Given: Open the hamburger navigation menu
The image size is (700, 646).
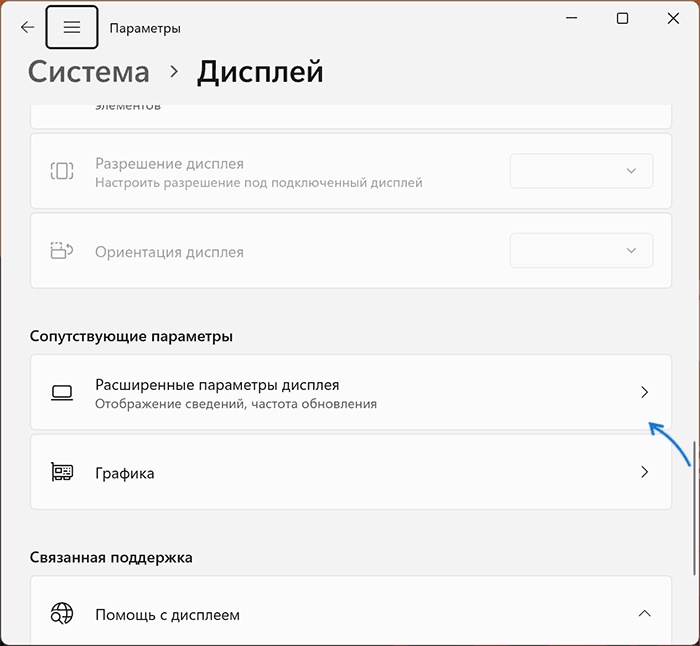Looking at the screenshot, I should (72, 28).
